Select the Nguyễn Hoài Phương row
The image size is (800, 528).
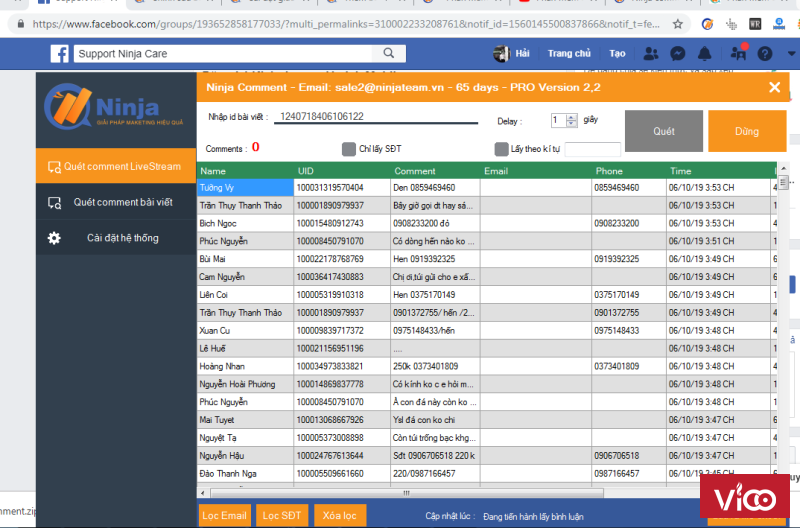click(487, 384)
